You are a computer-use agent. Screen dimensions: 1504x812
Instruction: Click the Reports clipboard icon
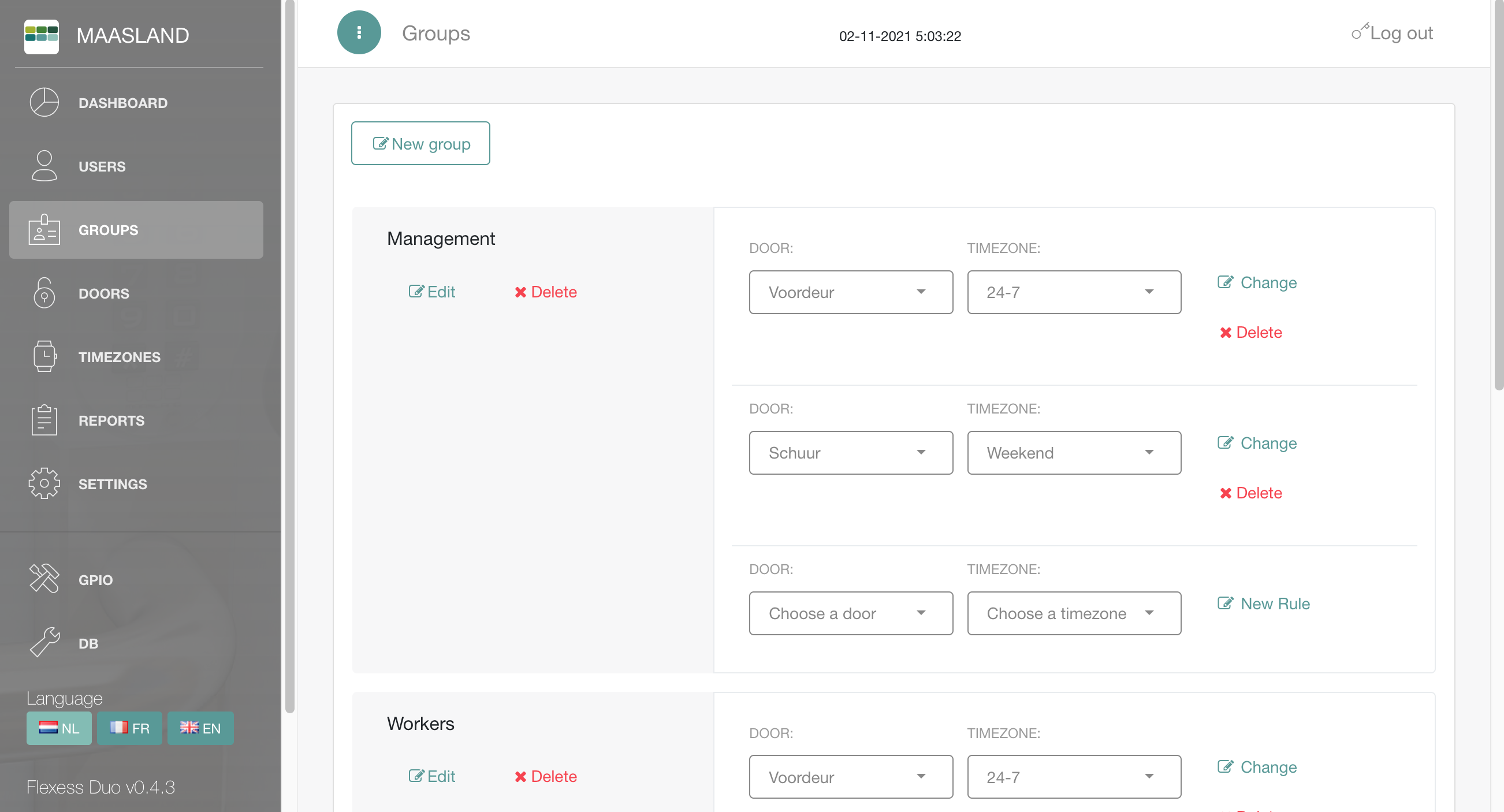tap(44, 420)
